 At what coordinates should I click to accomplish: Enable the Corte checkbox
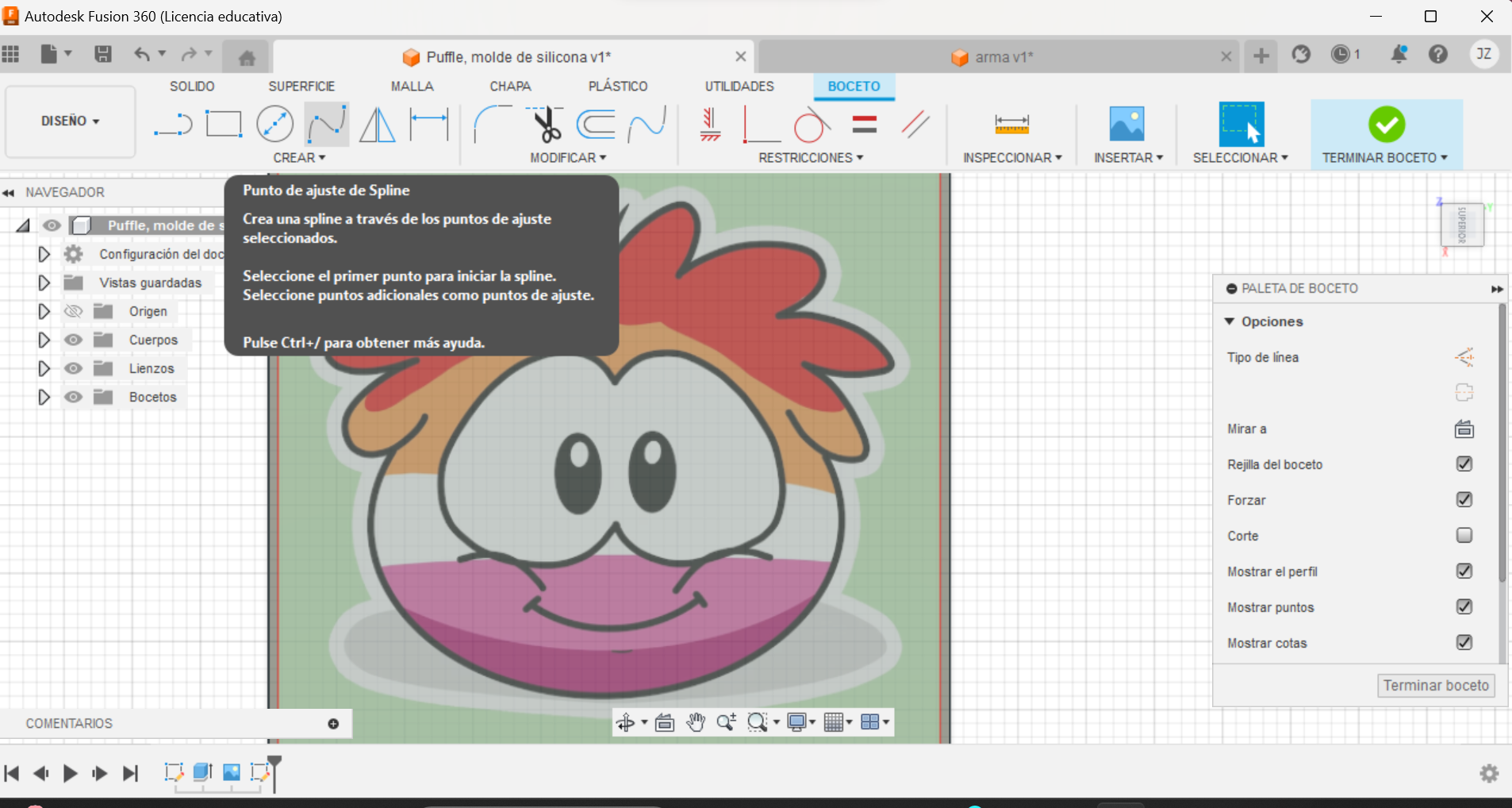(x=1464, y=535)
